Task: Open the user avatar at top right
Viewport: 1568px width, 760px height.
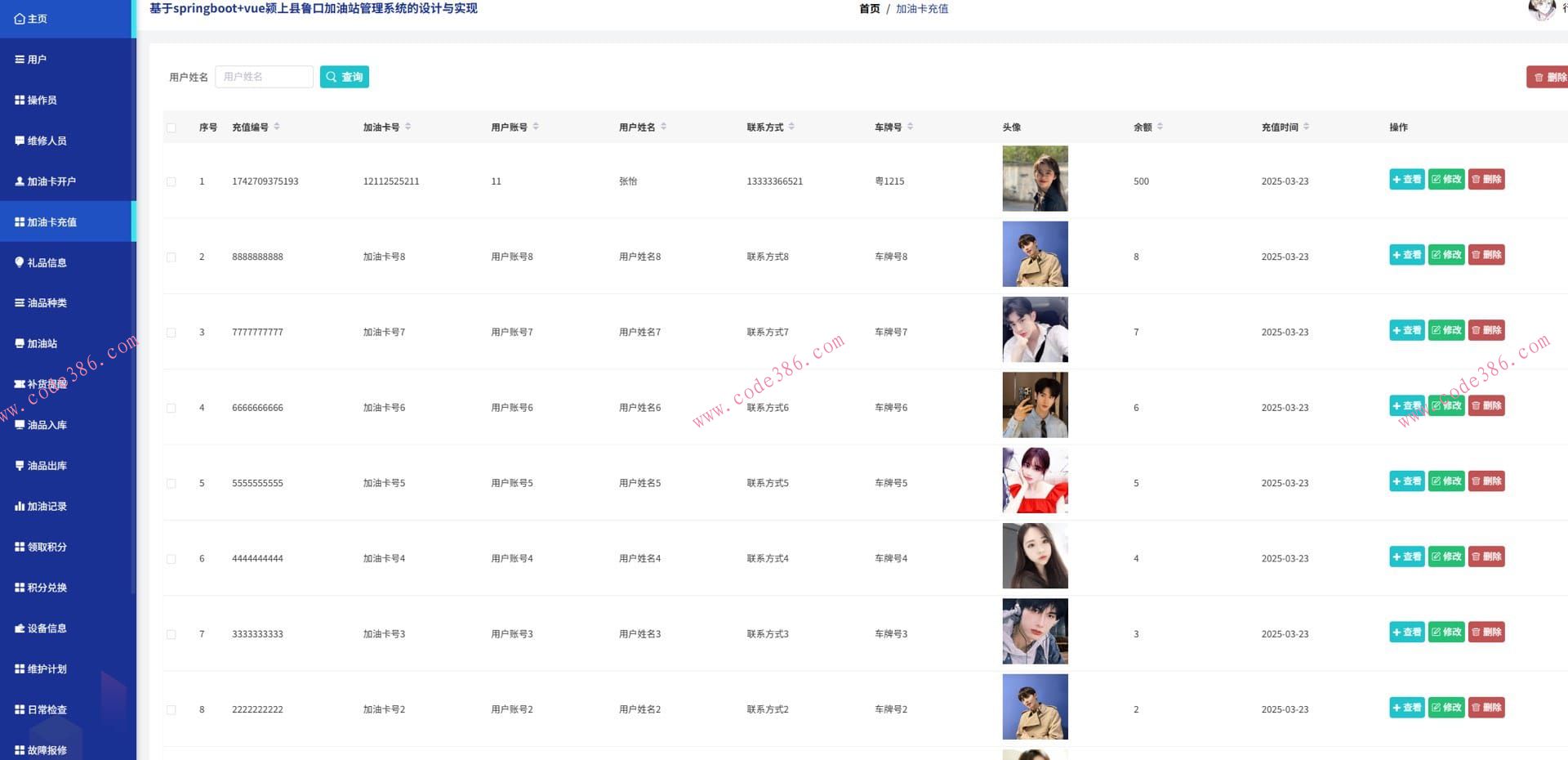Action: [x=1541, y=9]
